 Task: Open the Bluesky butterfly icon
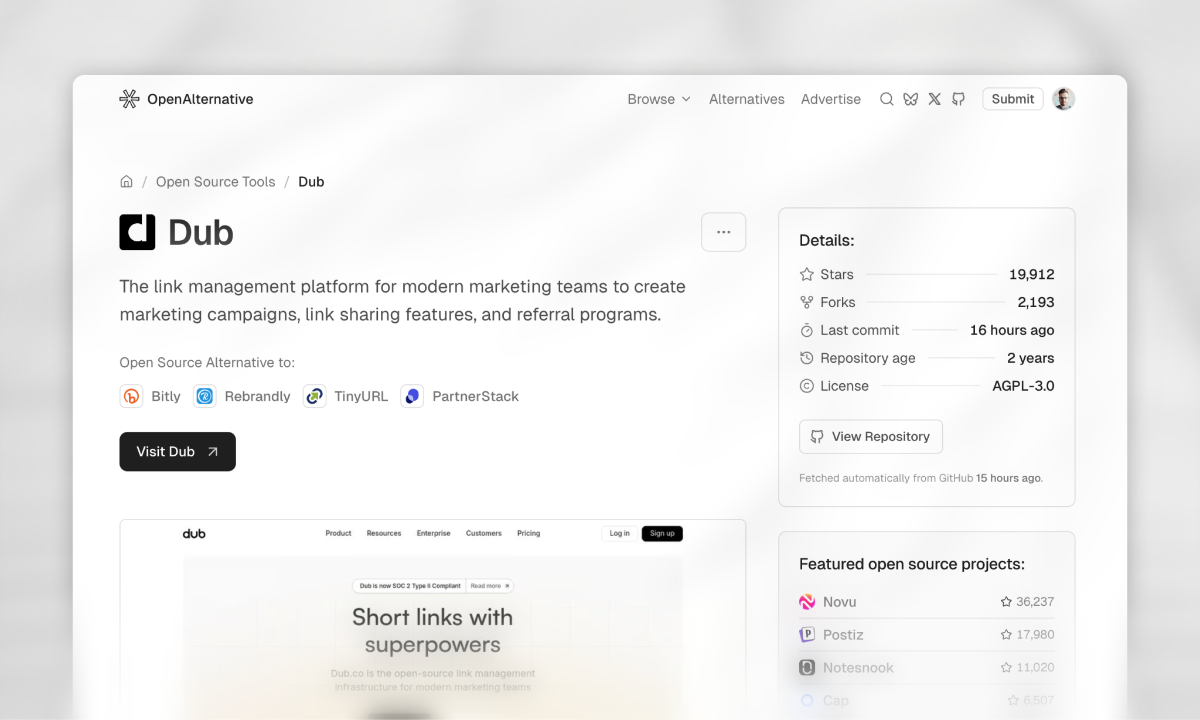click(910, 99)
